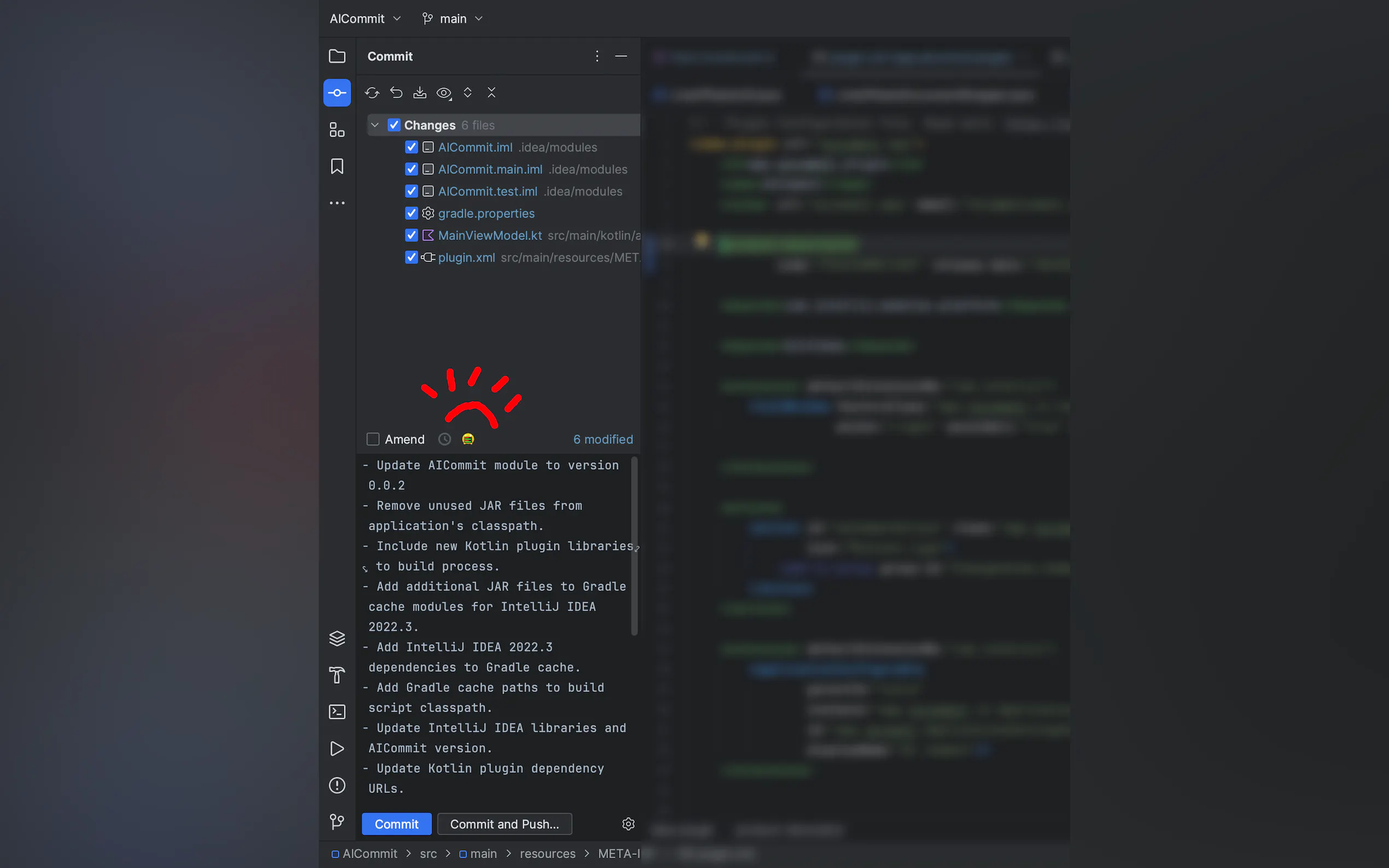Select MainViewModel.kt in the changes list
This screenshot has width=1389, height=868.
pyautogui.click(x=490, y=236)
